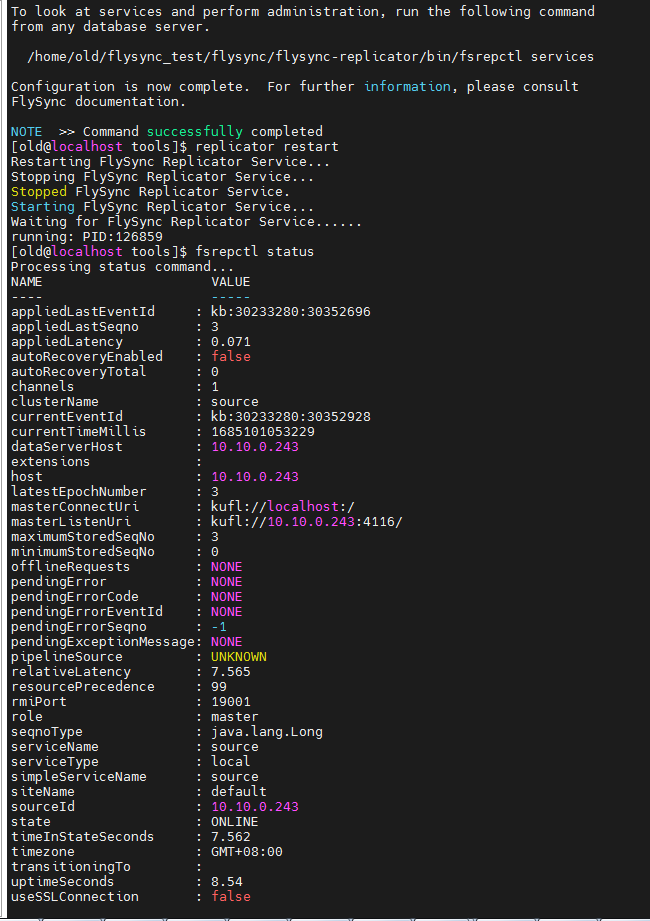Click the word "information" in the configuration message
The image size is (650, 921).
(407, 87)
